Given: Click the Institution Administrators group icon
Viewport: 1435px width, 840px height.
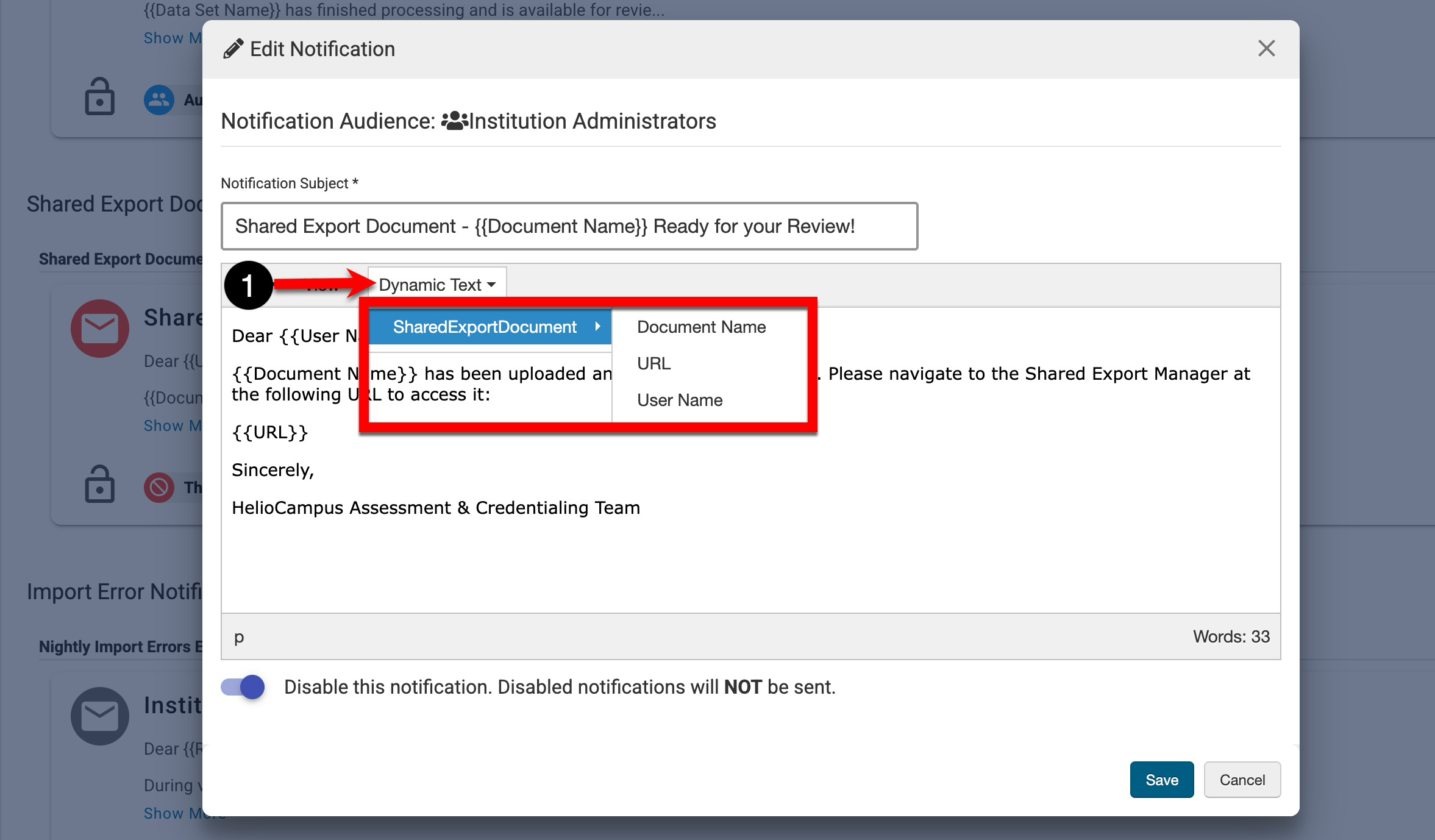Looking at the screenshot, I should click(x=454, y=121).
